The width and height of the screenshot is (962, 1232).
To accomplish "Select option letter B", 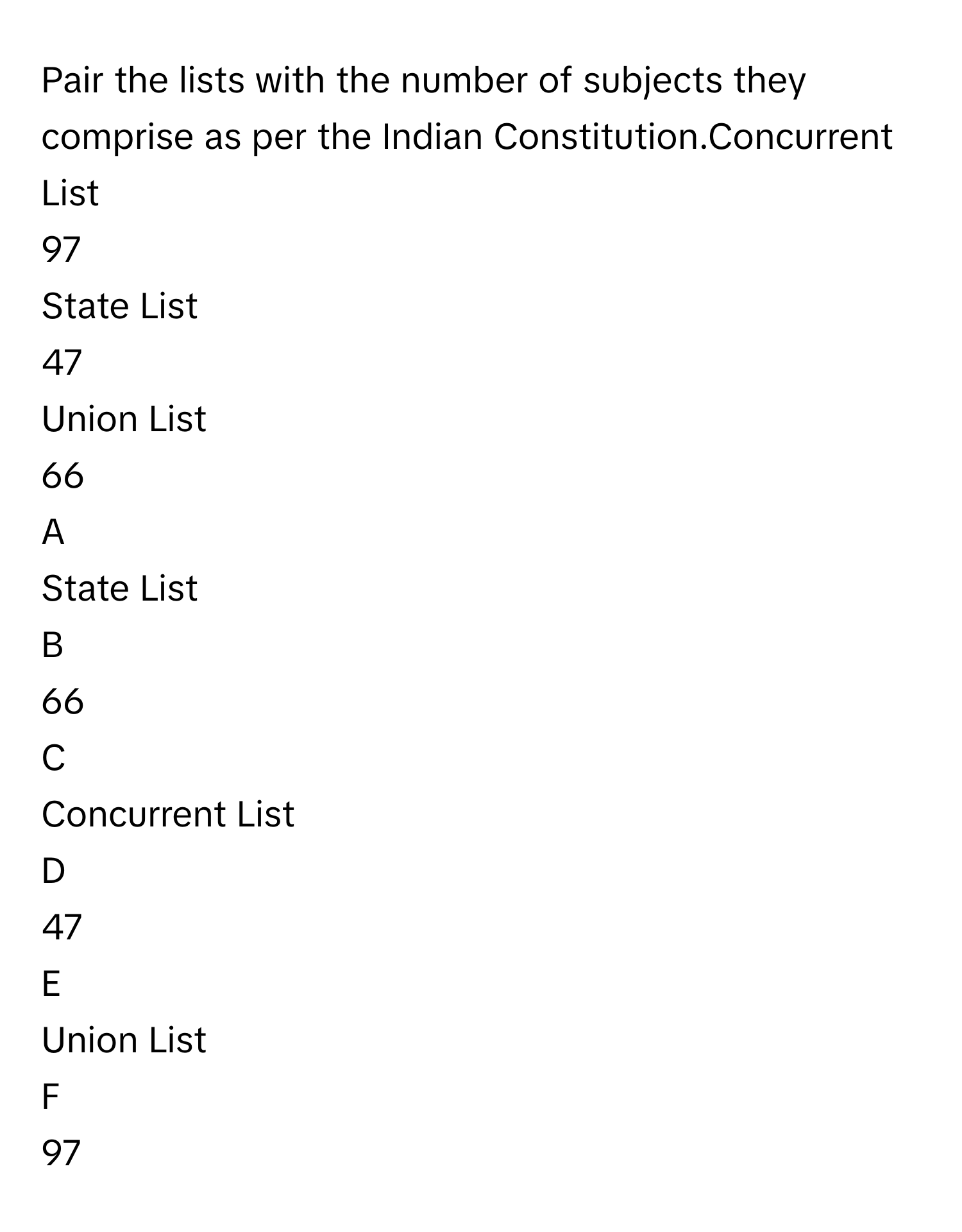I will pyautogui.click(x=53, y=645).
